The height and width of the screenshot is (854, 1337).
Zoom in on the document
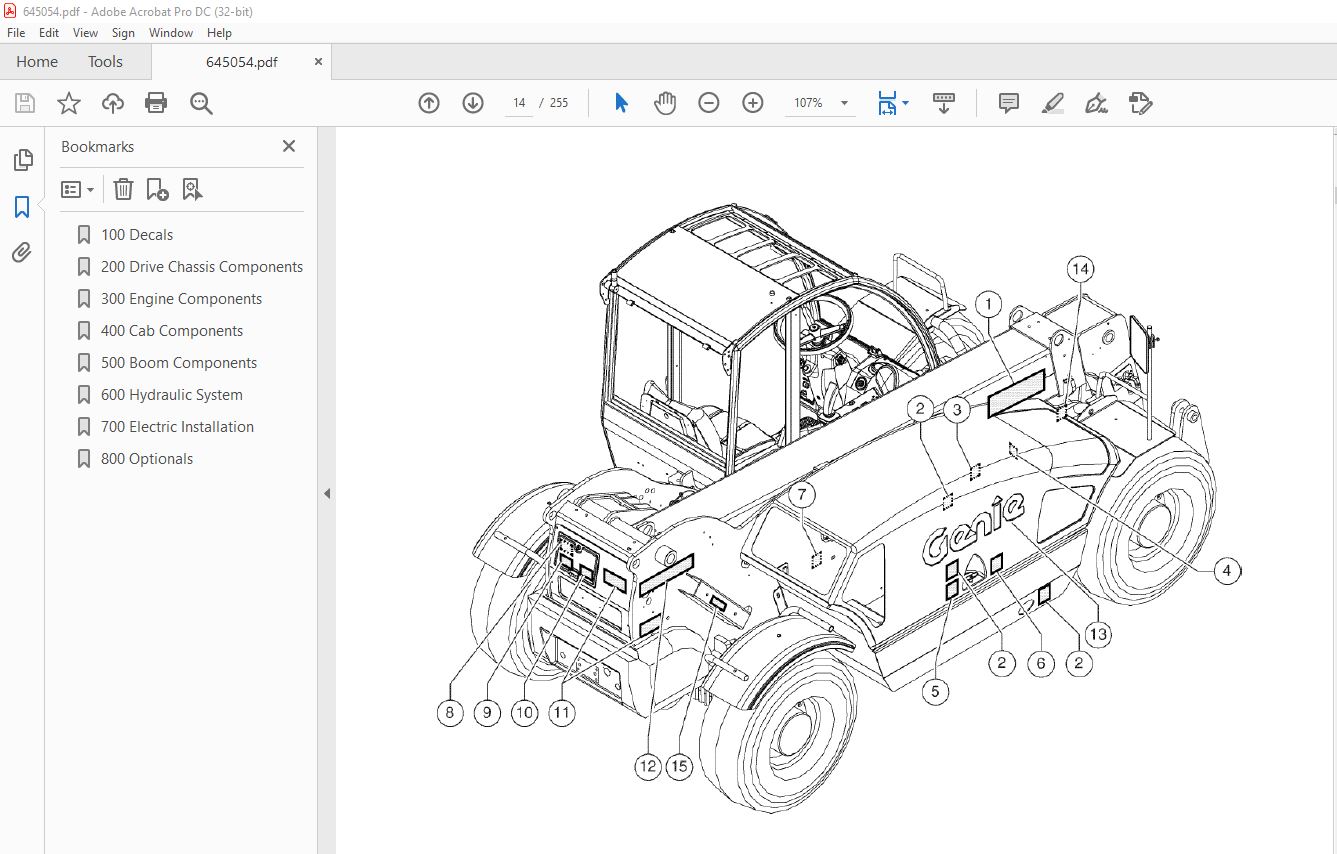coord(752,102)
